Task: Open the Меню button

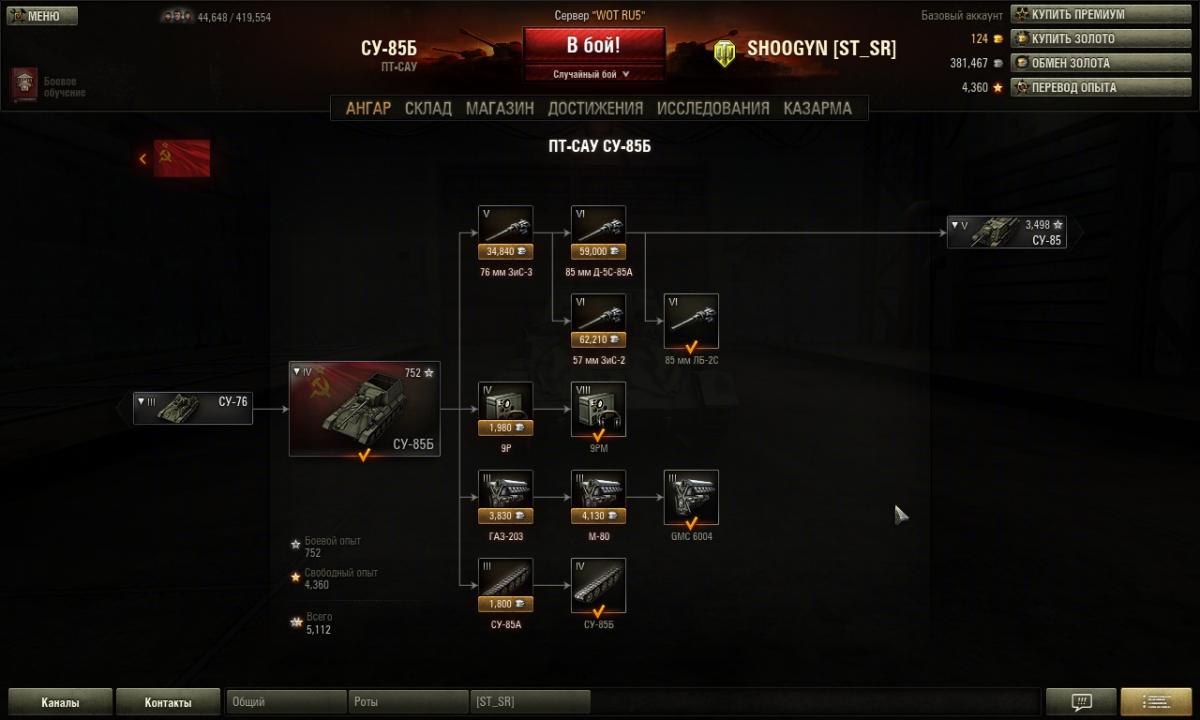Action: (x=41, y=16)
